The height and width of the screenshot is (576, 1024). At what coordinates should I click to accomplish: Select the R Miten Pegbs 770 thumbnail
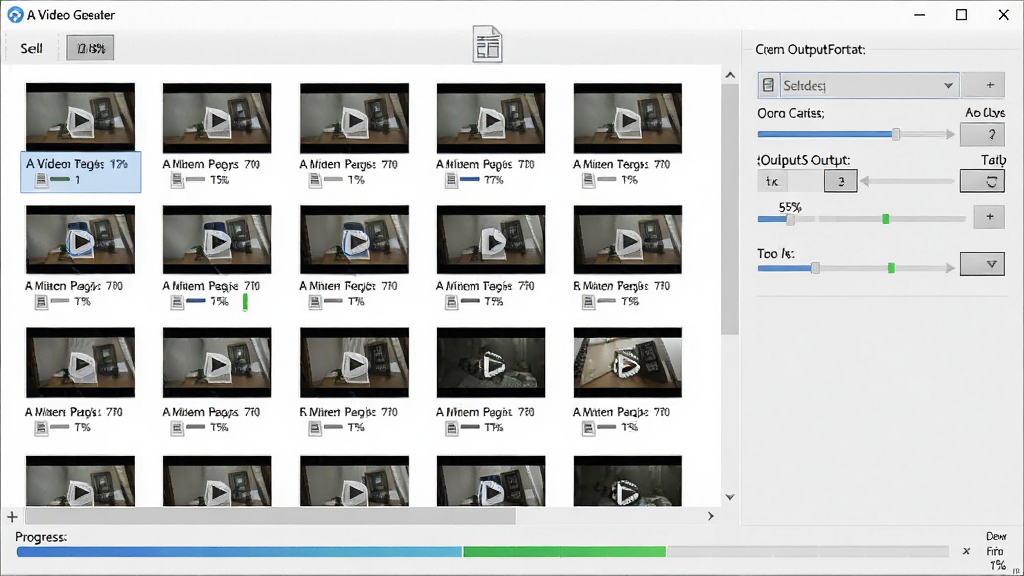(354, 362)
